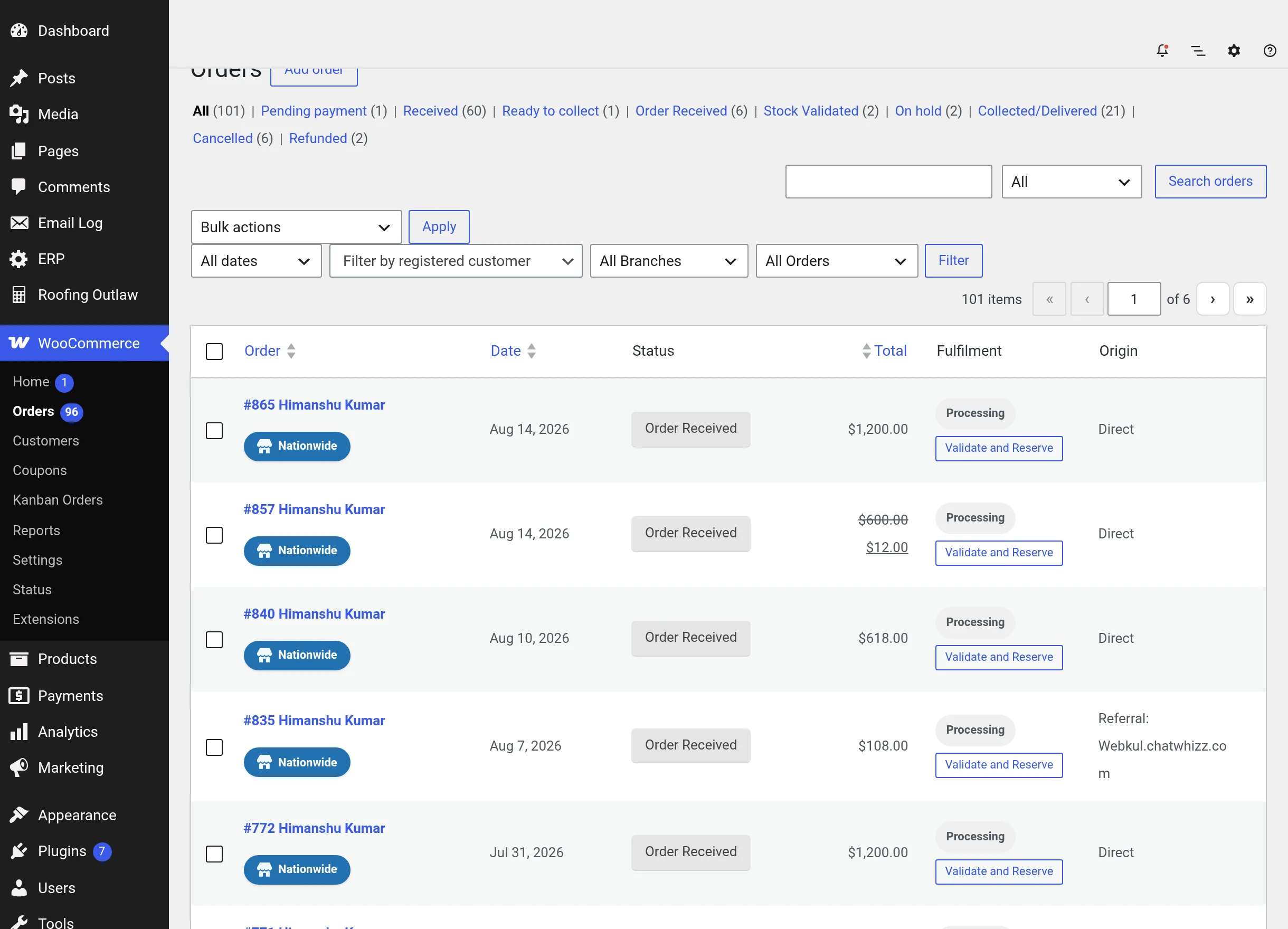The image size is (1288, 929).
Task: Click the Posts pin icon
Action: (x=19, y=78)
